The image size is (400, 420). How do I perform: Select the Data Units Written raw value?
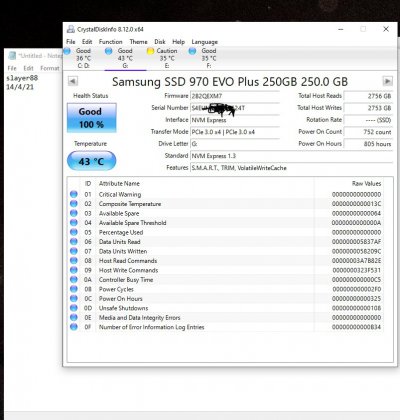(x=356, y=251)
